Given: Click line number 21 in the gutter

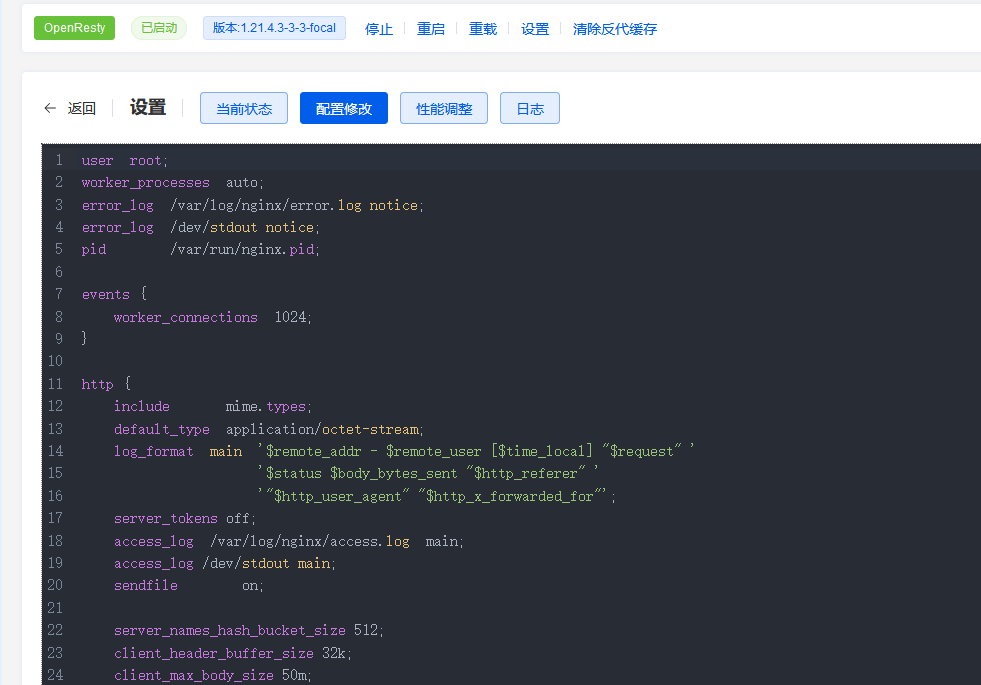Looking at the screenshot, I should coord(55,607).
